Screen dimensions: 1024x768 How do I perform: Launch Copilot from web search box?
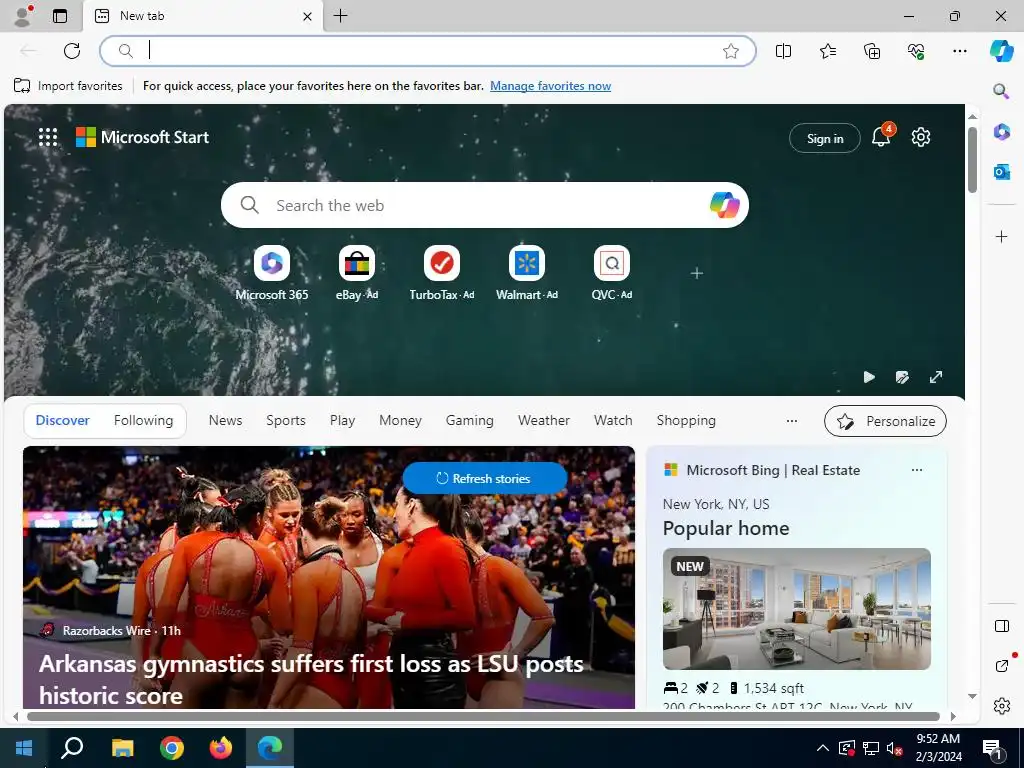724,205
